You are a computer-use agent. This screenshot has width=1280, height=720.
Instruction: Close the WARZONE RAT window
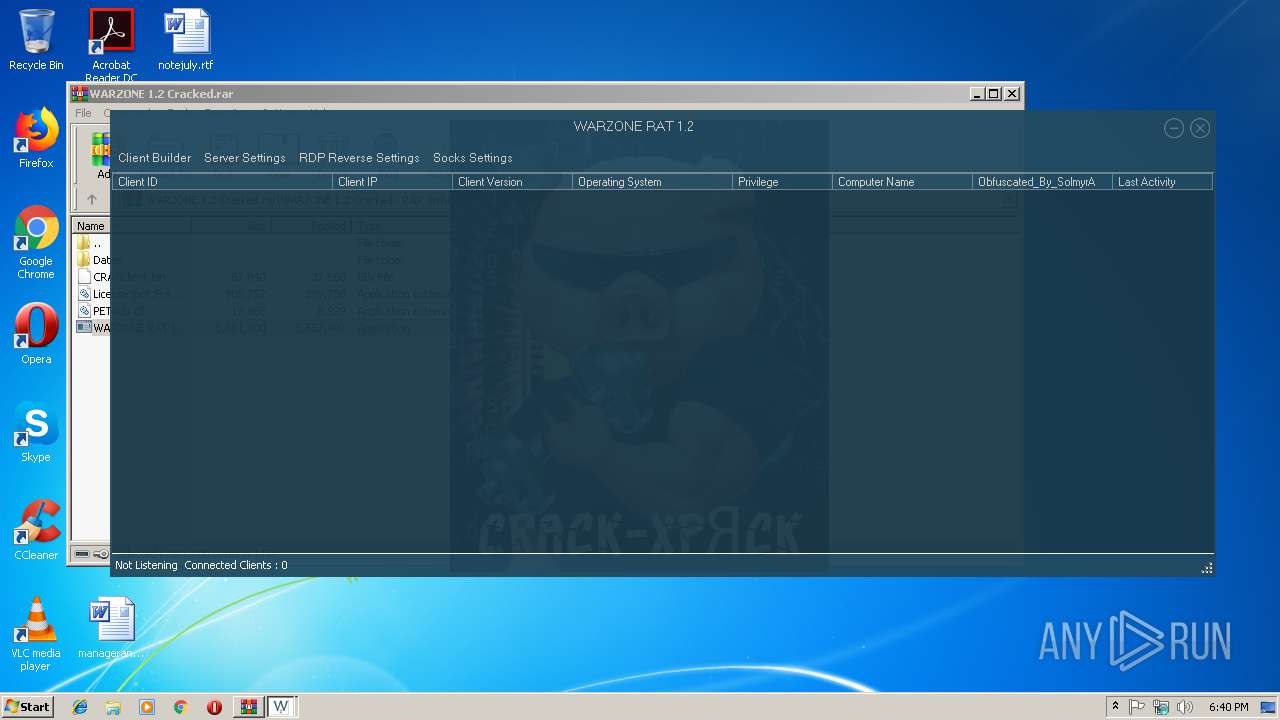coord(1200,128)
